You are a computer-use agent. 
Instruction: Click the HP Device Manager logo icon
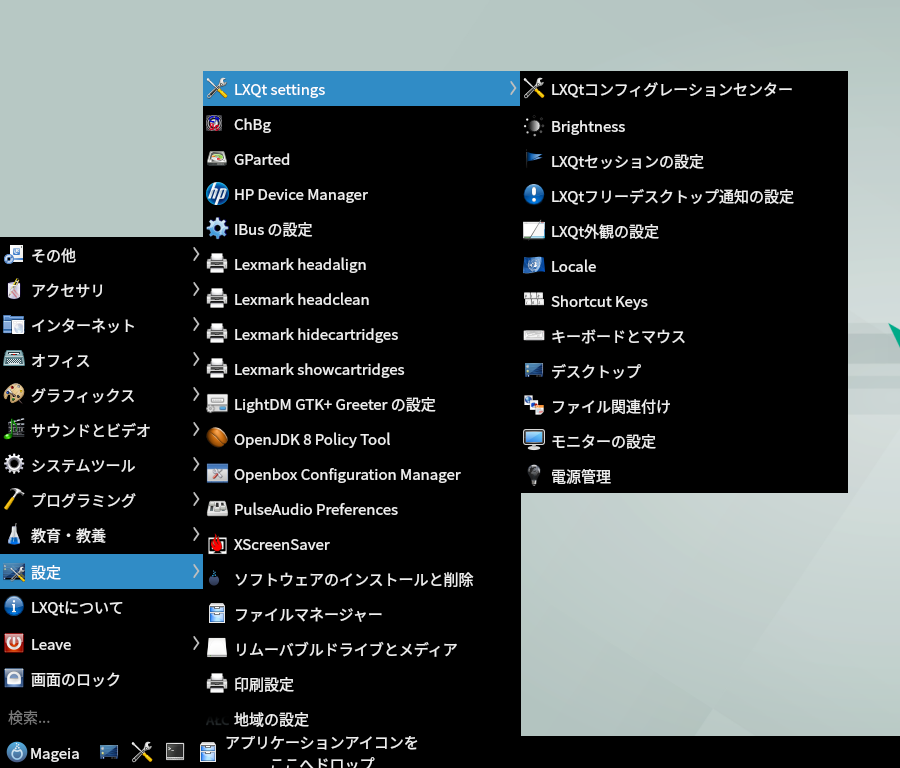[217, 193]
